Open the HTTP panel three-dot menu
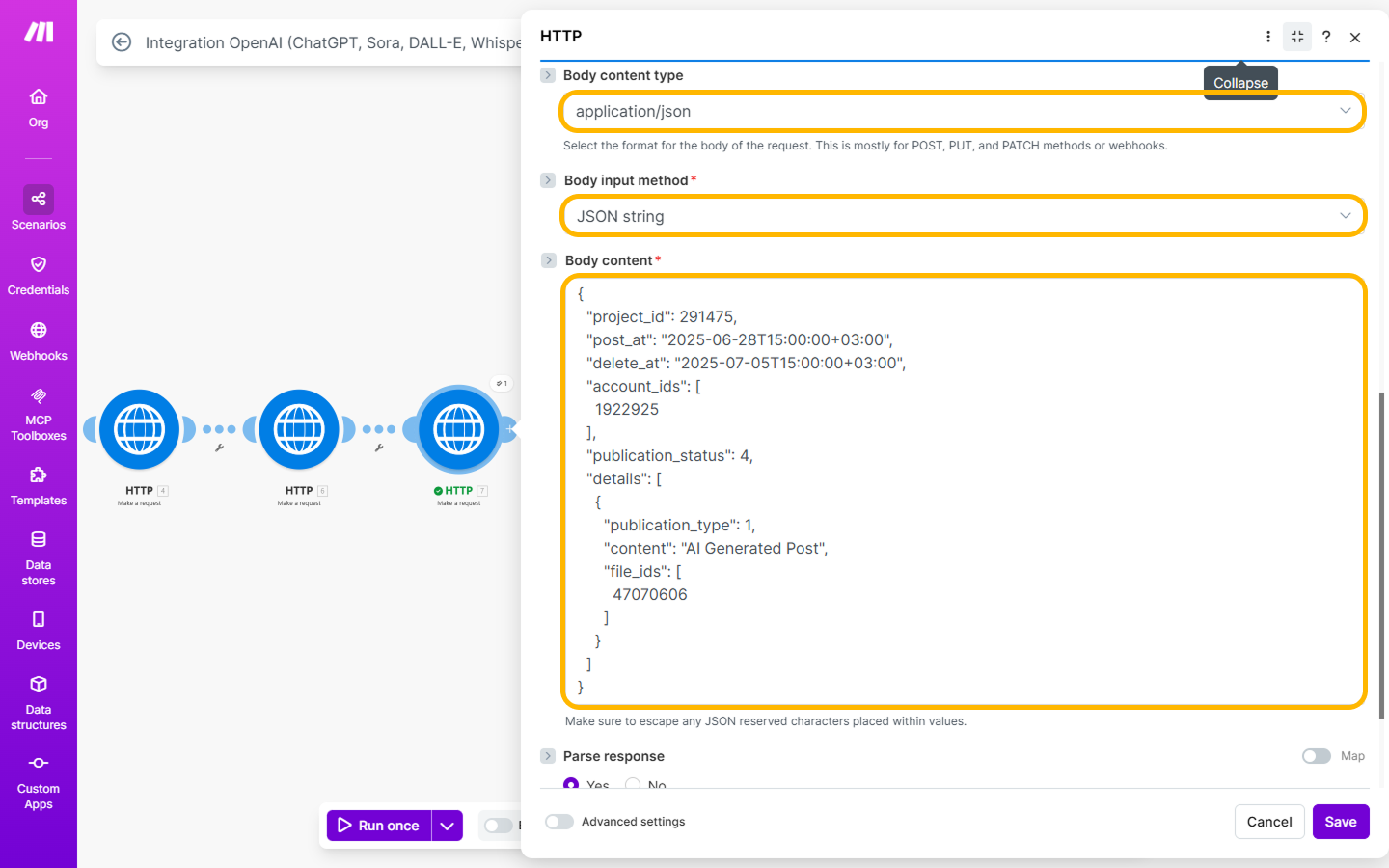 coord(1267,37)
